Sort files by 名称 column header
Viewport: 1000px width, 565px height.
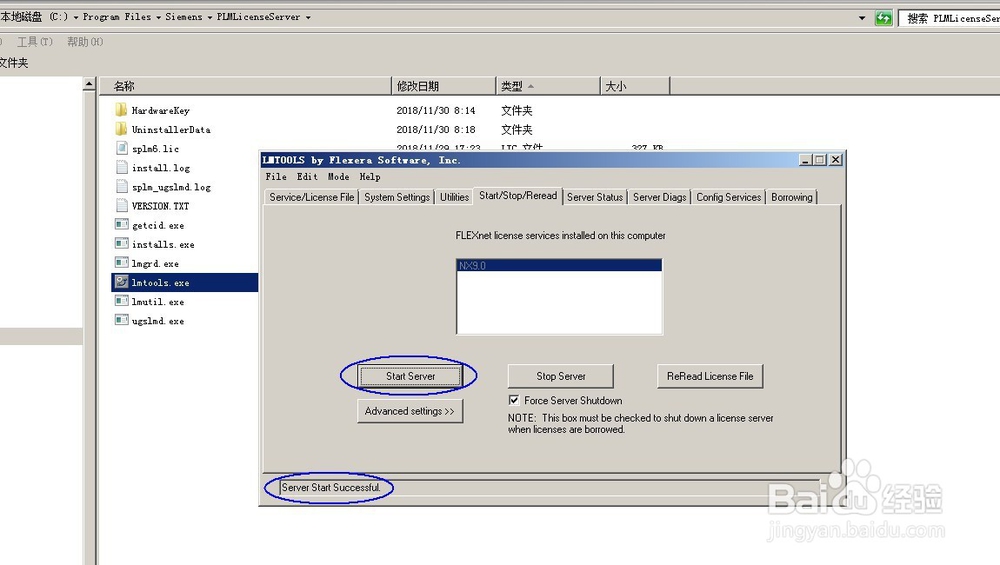245,85
